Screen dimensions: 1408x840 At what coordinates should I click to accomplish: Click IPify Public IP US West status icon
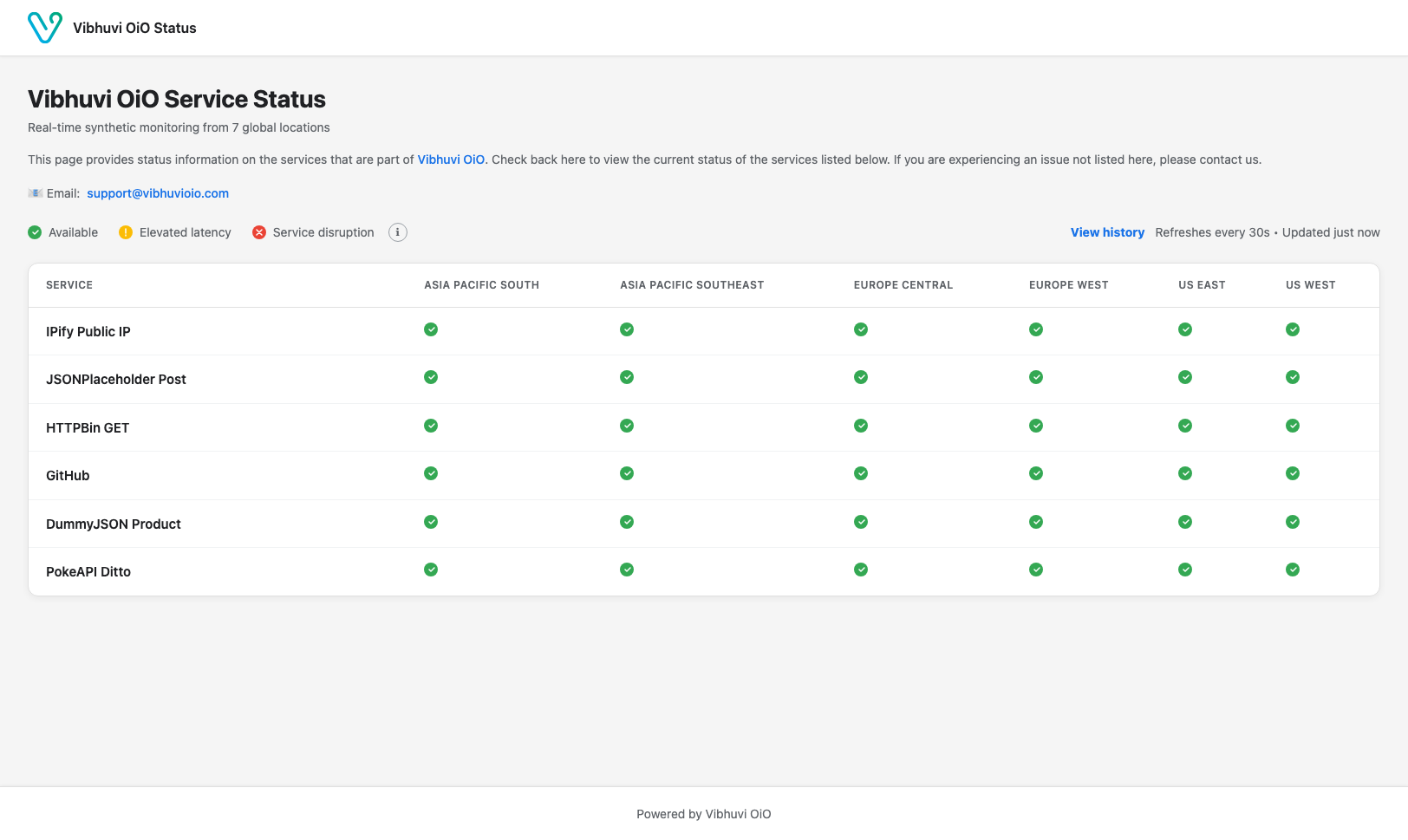[1293, 329]
